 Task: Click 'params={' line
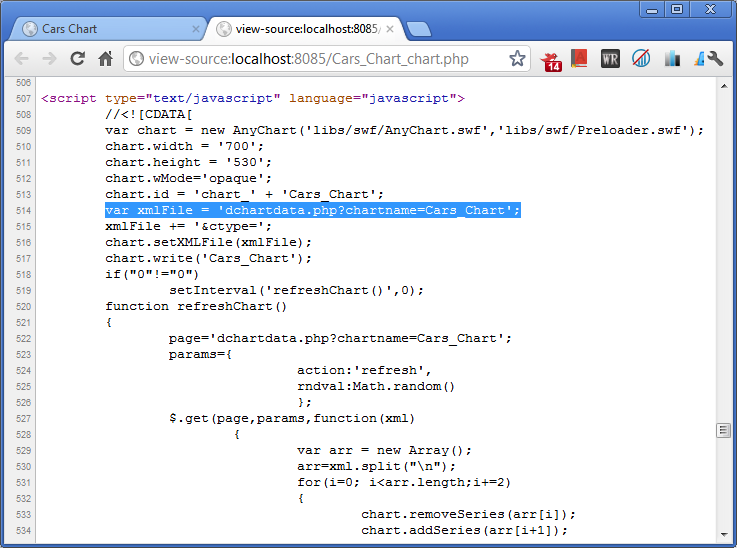(200, 354)
